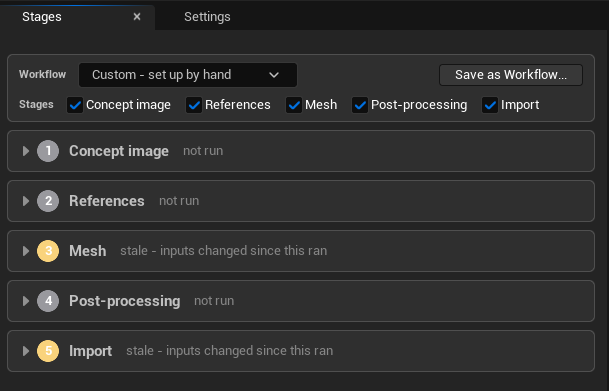Image resolution: width=609 pixels, height=391 pixels.
Task: Click the References section title
Action: (x=107, y=201)
